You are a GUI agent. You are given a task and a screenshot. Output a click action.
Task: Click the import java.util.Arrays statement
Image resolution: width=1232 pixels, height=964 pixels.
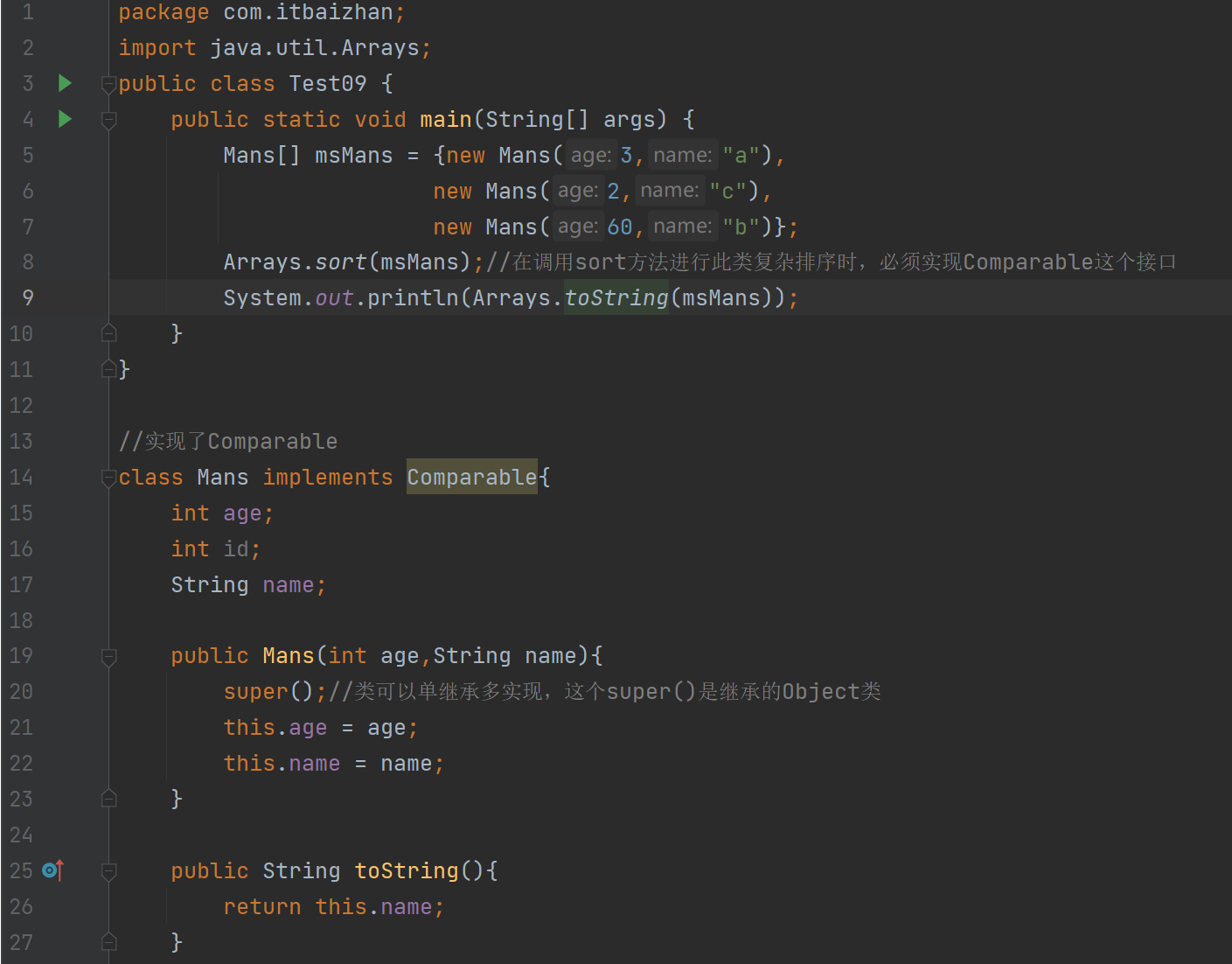(x=275, y=48)
